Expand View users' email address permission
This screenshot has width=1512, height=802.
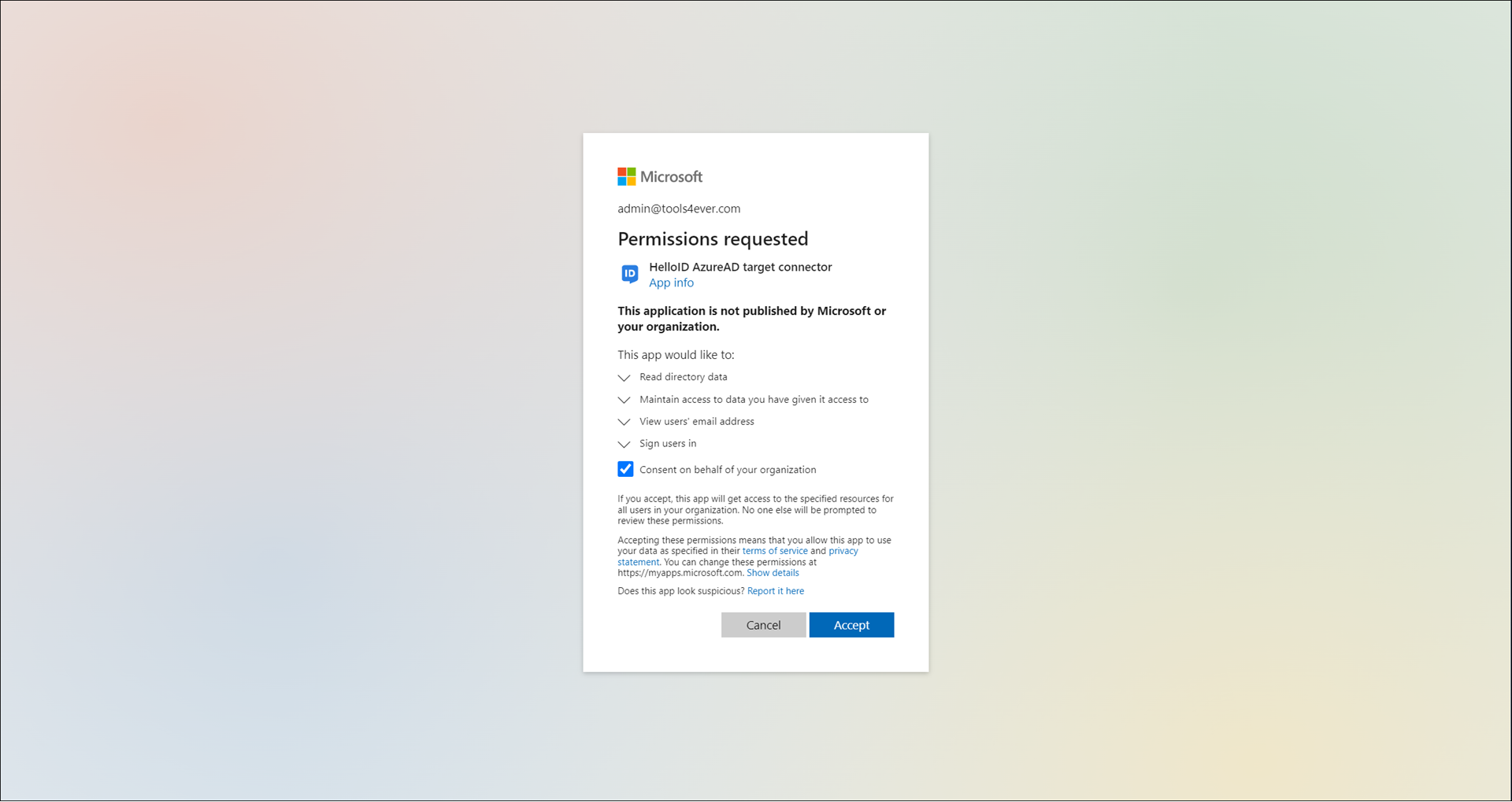[x=624, y=422]
